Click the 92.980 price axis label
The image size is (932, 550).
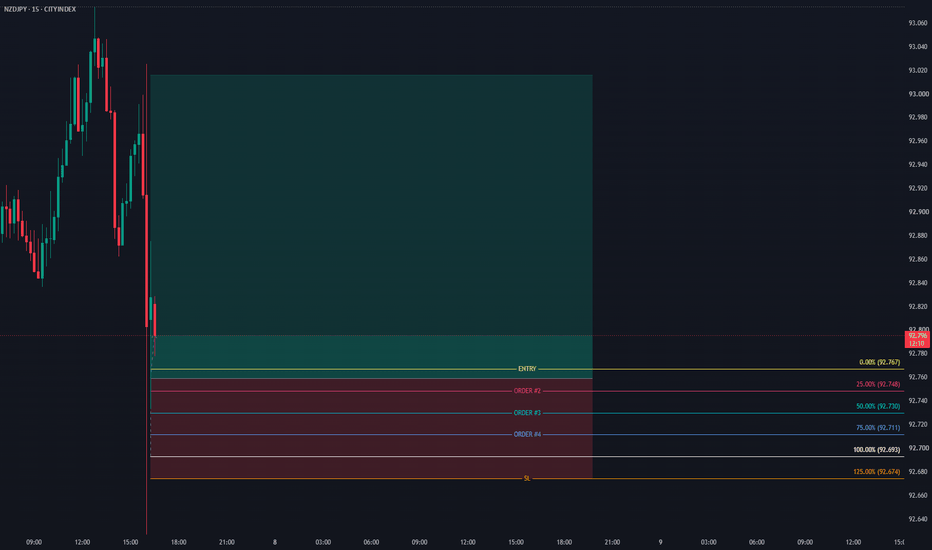pyautogui.click(x=918, y=118)
